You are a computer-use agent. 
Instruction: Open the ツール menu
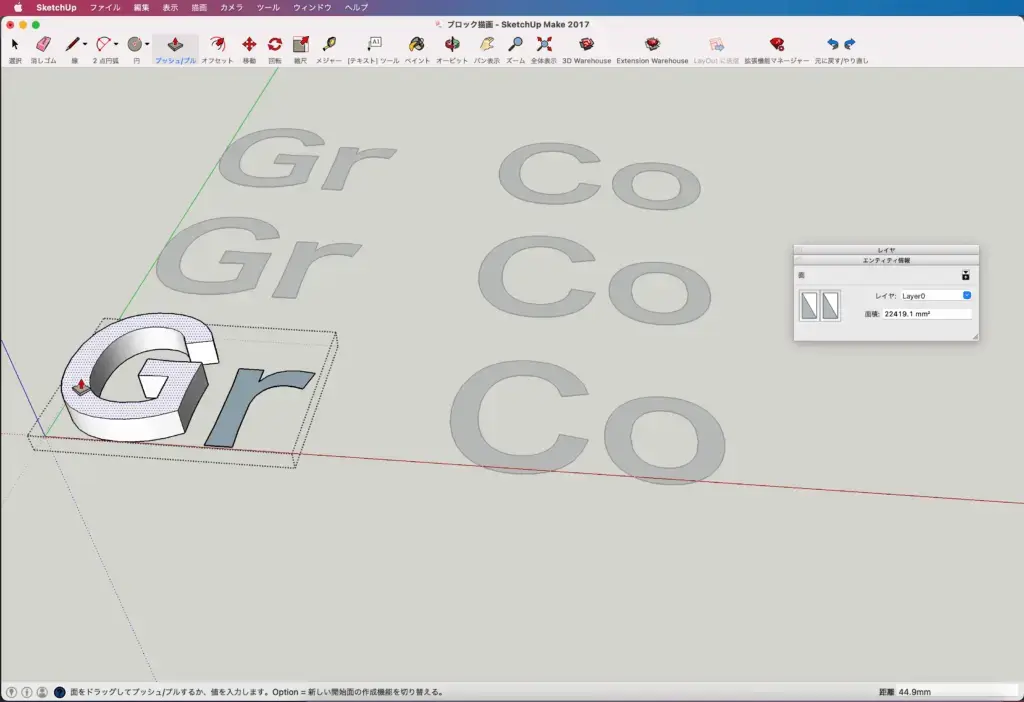pos(268,7)
